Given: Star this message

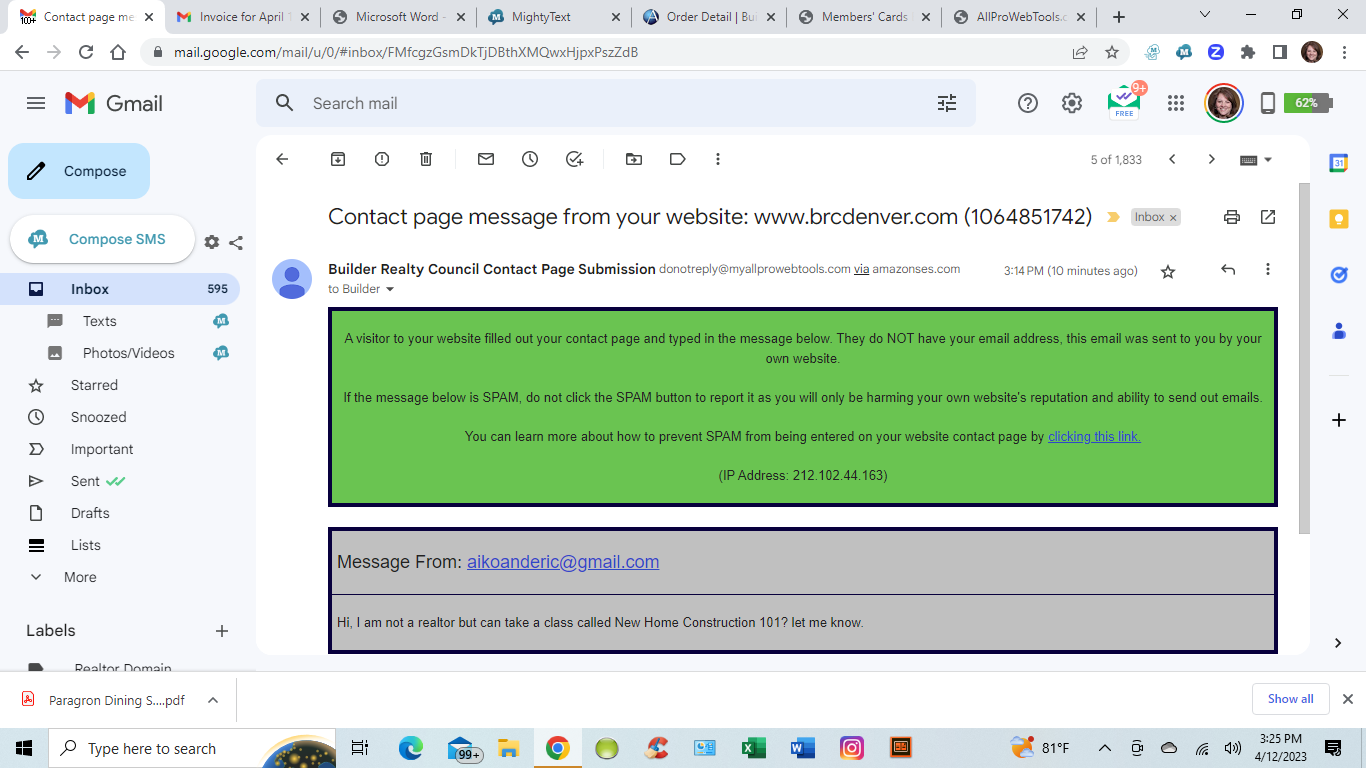Looking at the screenshot, I should coord(1168,271).
